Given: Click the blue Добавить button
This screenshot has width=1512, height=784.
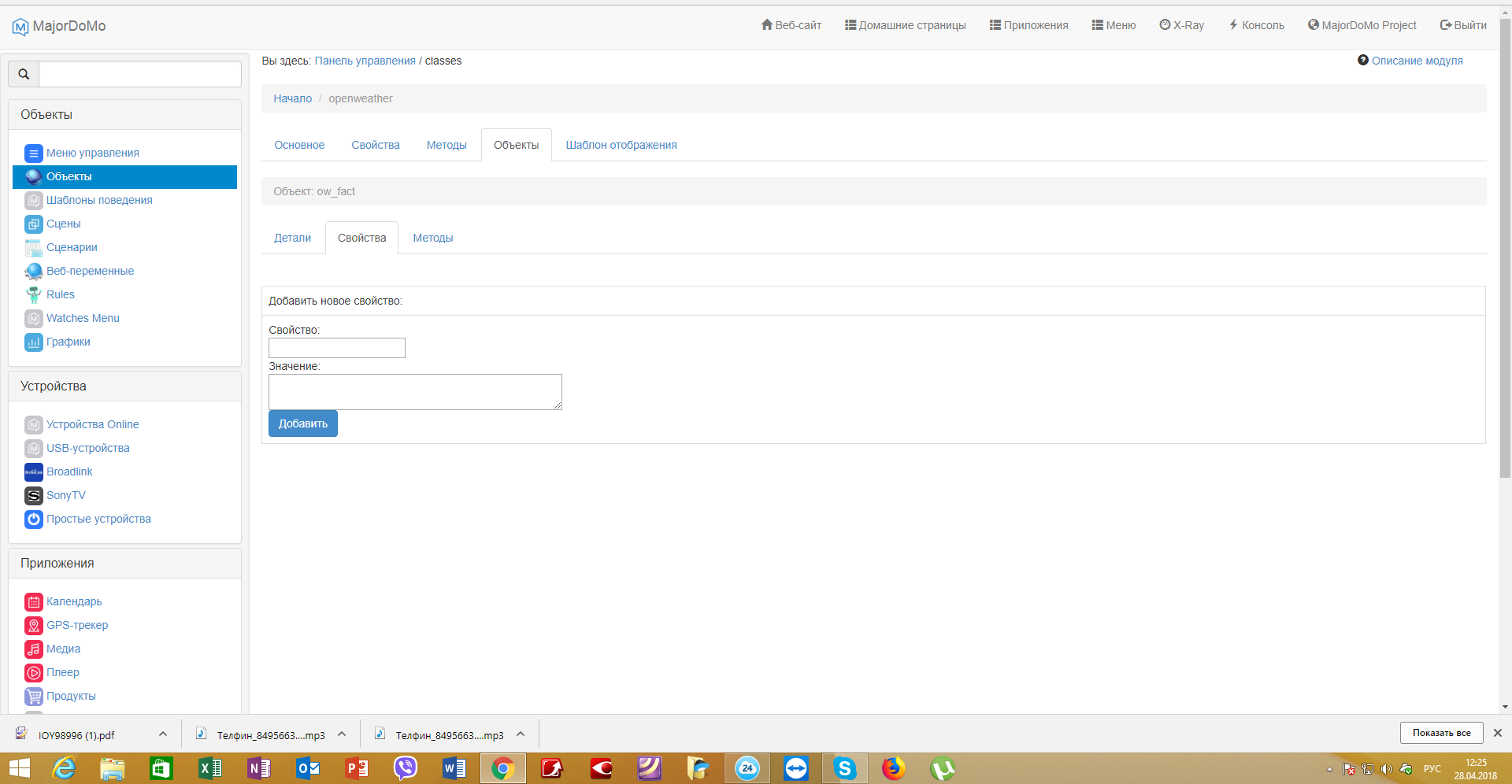Looking at the screenshot, I should [x=303, y=423].
